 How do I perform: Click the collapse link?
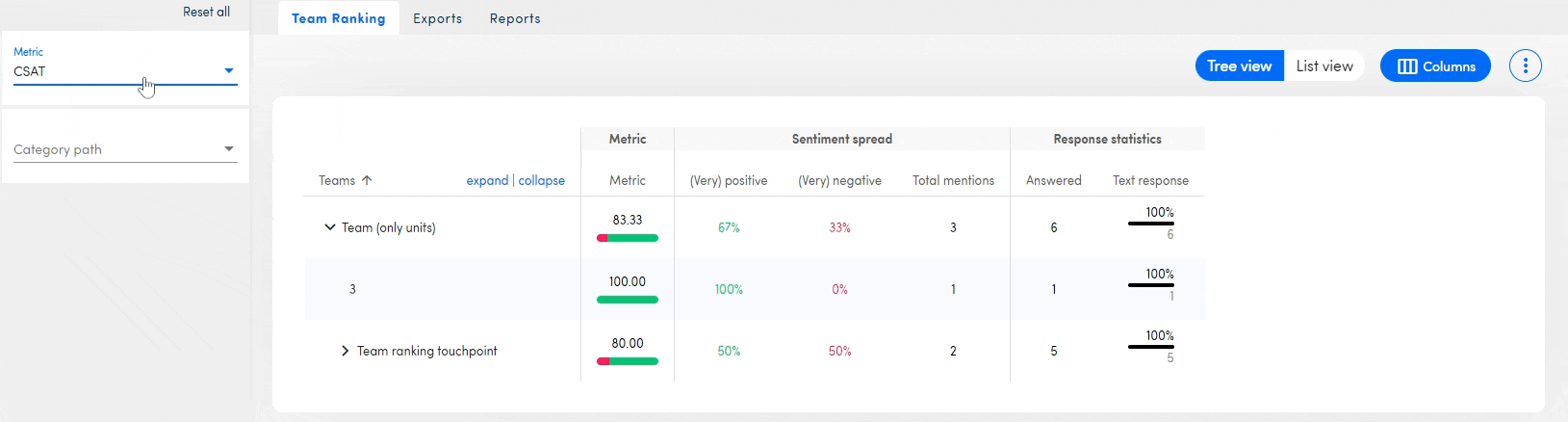point(542,180)
